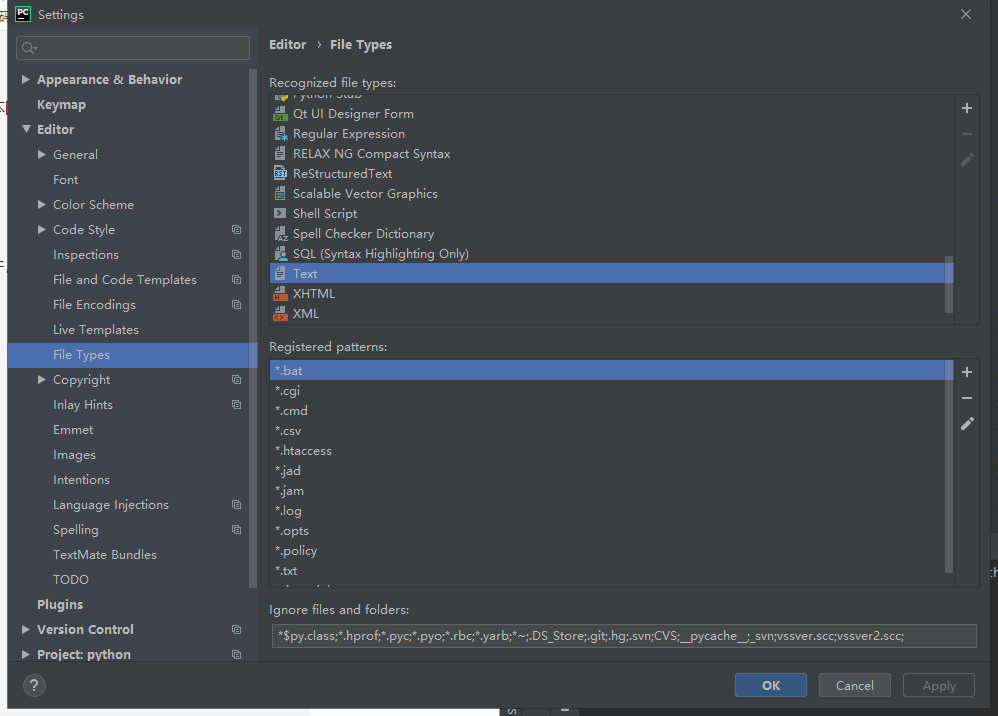
Task: Open File and Code Templates page
Action: pyautogui.click(x=125, y=279)
